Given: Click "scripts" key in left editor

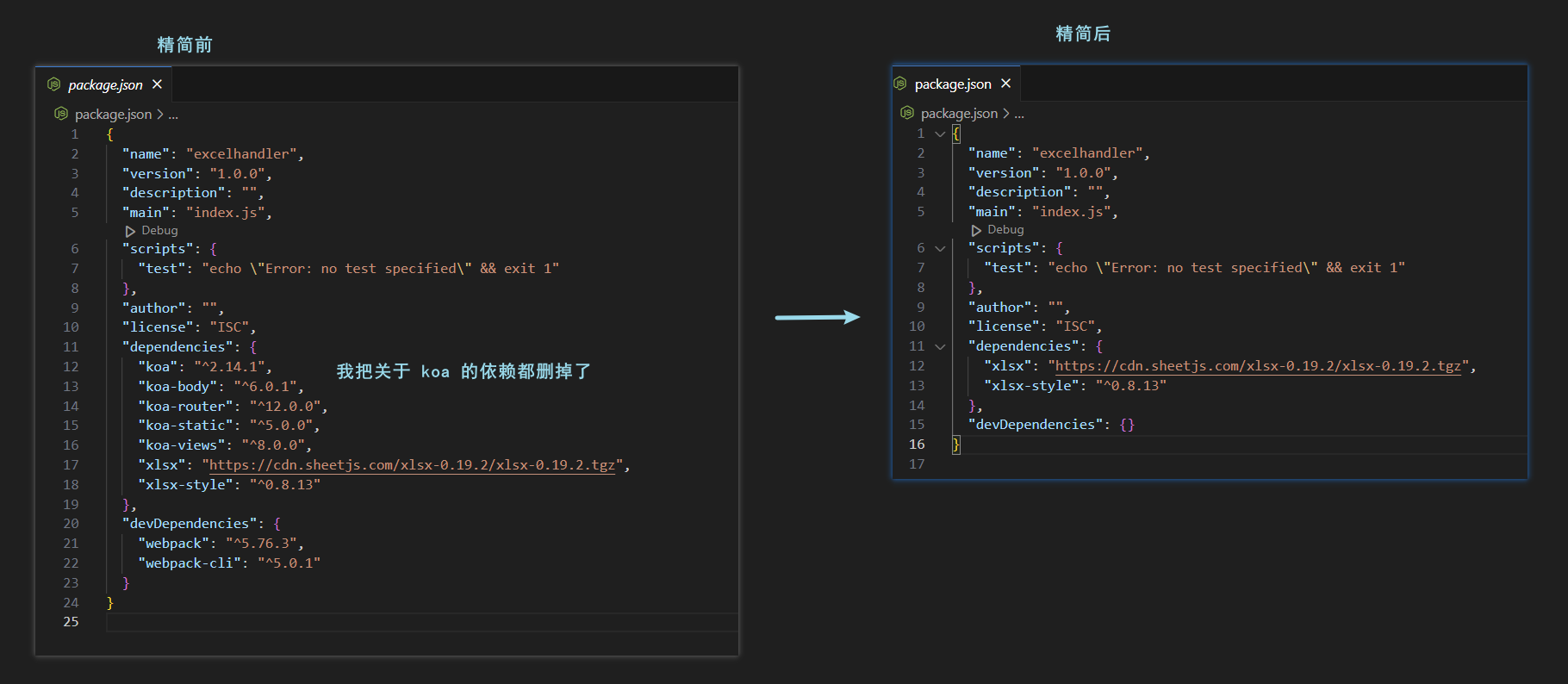Looking at the screenshot, I should pyautogui.click(x=158, y=249).
